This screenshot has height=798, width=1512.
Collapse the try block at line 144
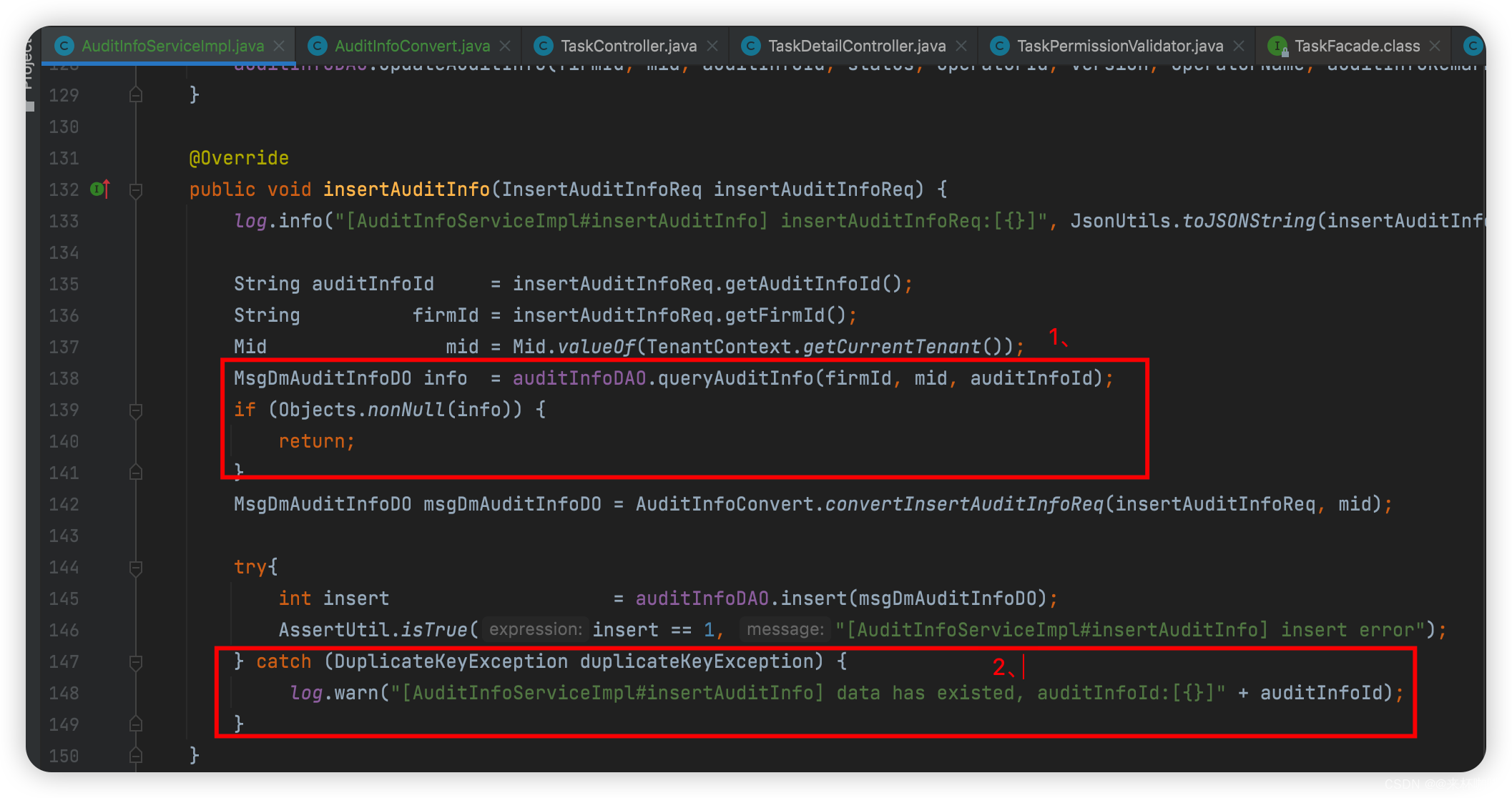136,568
